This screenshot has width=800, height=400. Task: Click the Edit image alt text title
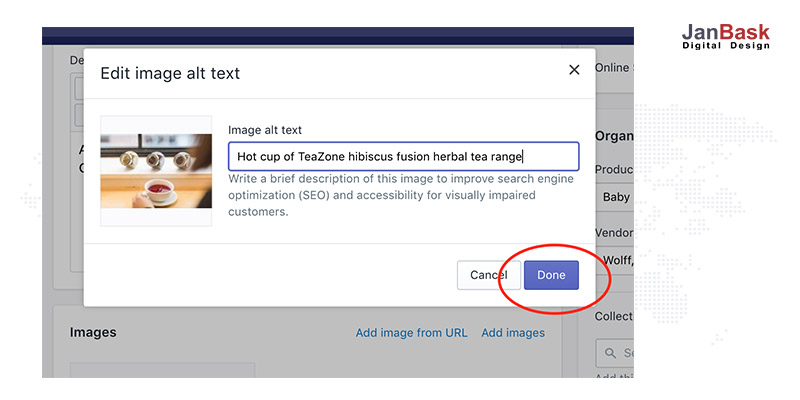tap(170, 73)
